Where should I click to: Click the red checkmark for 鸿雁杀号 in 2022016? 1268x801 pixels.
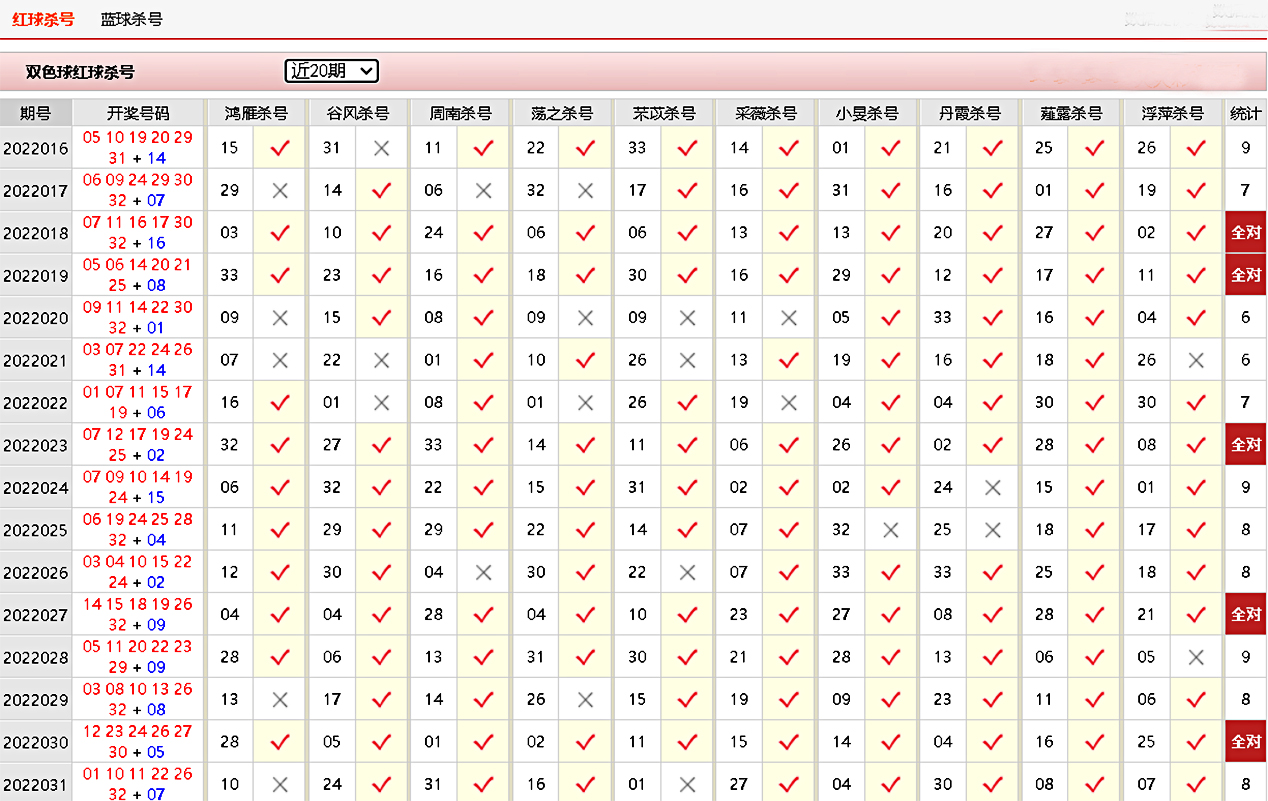[280, 148]
